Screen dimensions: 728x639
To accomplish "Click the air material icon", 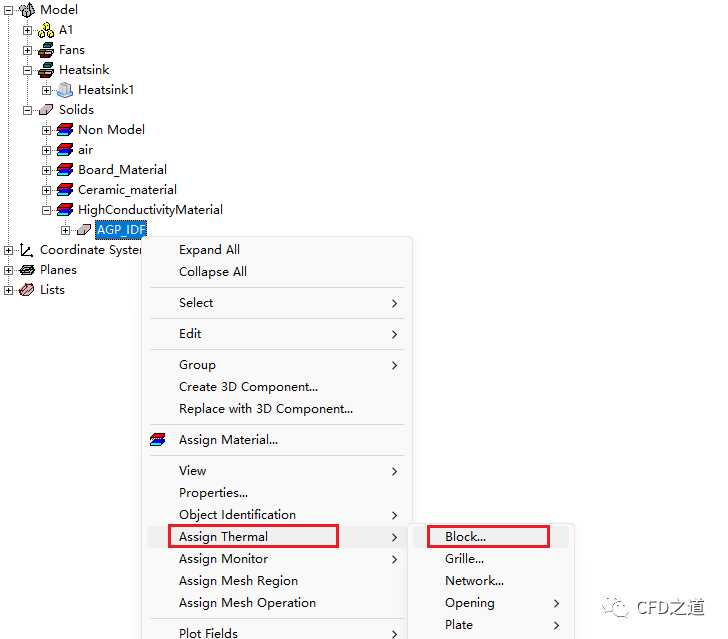I will coord(65,150).
